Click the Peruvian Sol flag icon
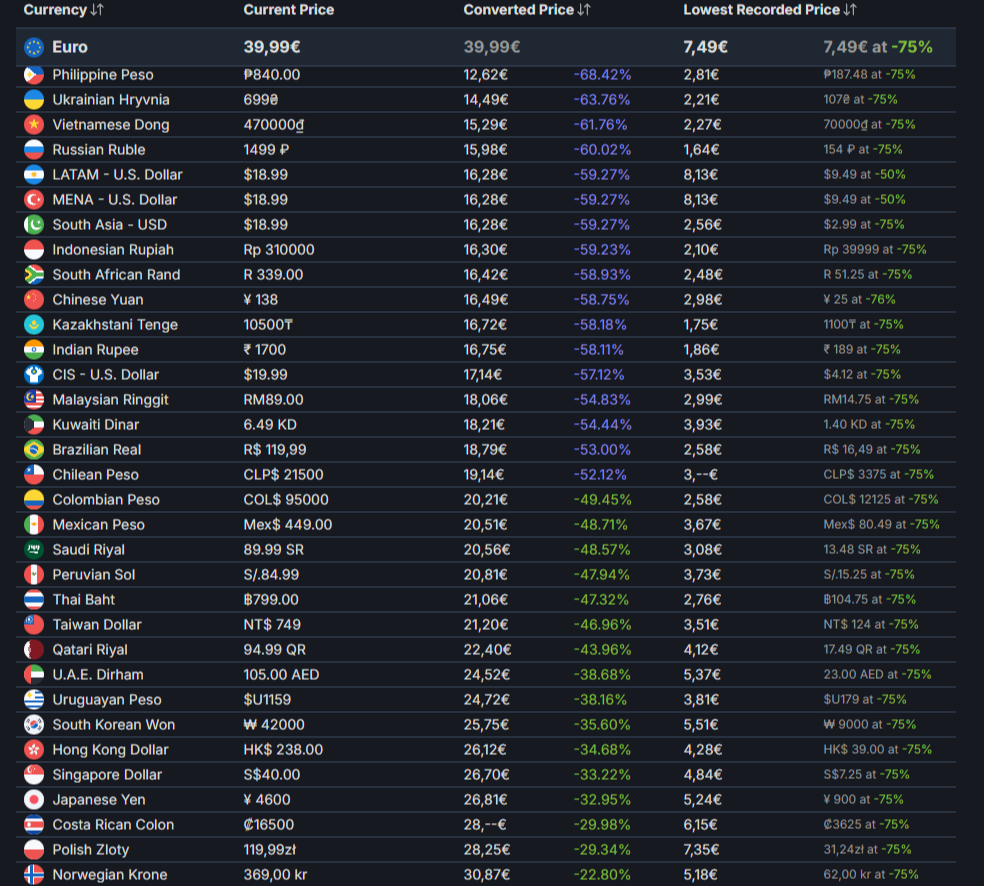 pyautogui.click(x=34, y=575)
